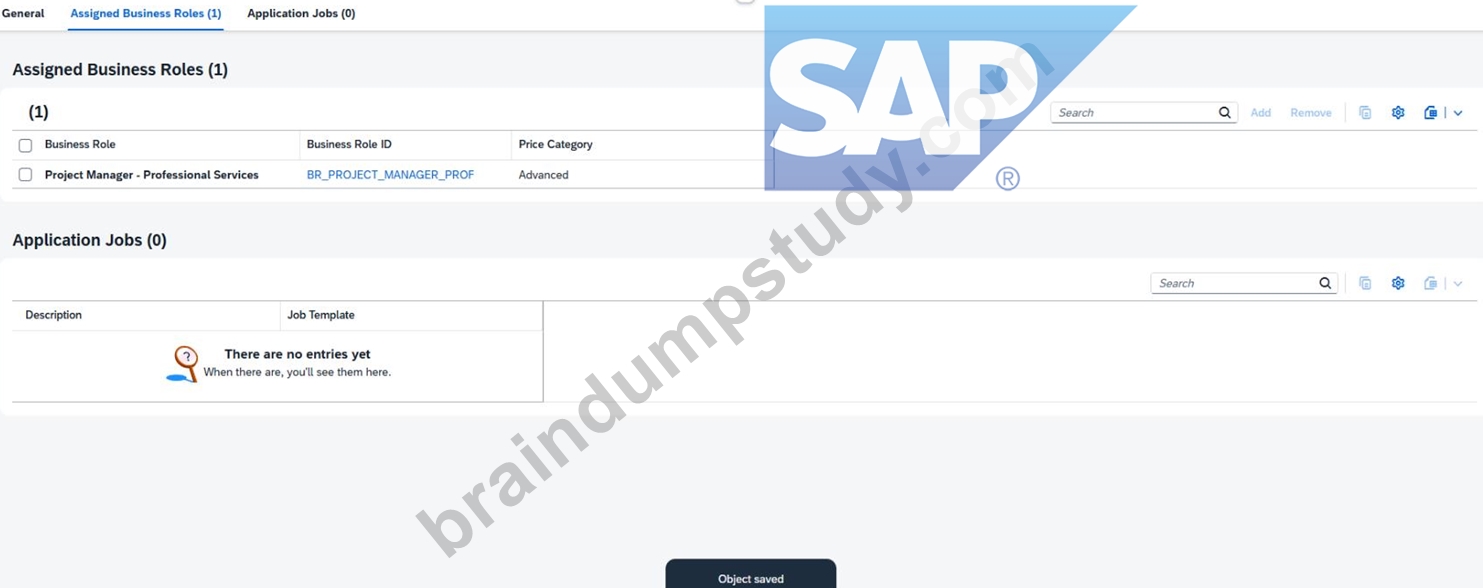Focus the Business Roles search field
Image resolution: width=1483 pixels, height=588 pixels.
tap(1135, 113)
